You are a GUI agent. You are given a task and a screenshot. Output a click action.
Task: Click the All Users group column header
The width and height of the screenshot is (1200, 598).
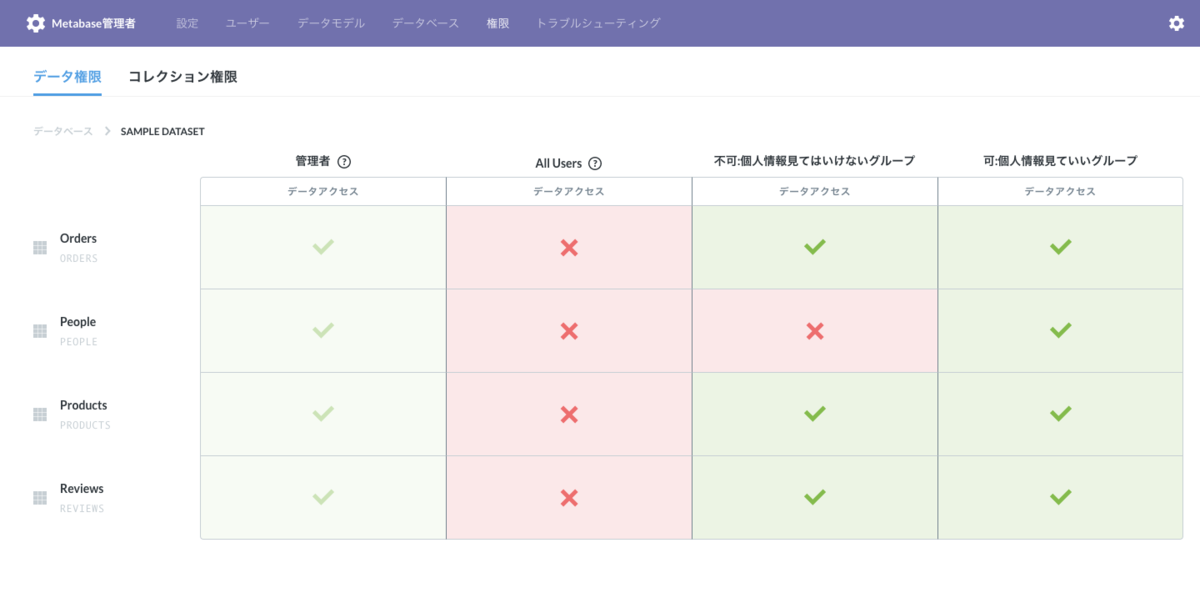[558, 163]
